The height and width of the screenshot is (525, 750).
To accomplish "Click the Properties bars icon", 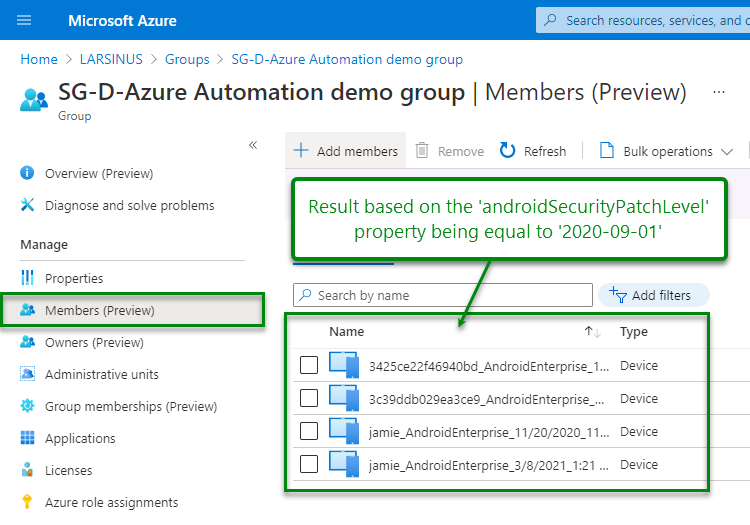I will pyautogui.click(x=27, y=277).
